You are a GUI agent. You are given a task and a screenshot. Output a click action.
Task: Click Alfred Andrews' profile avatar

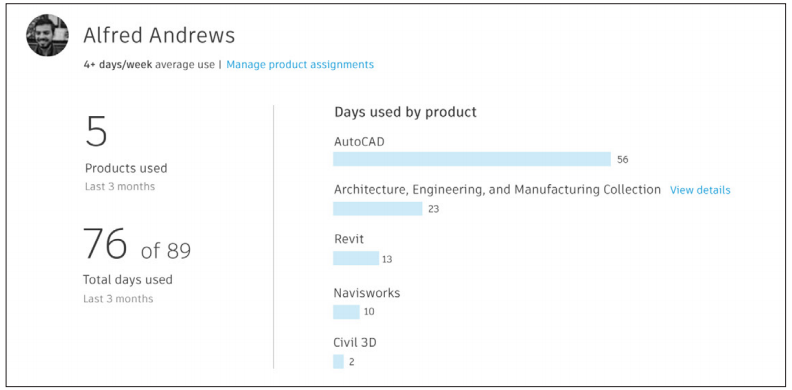[47, 35]
